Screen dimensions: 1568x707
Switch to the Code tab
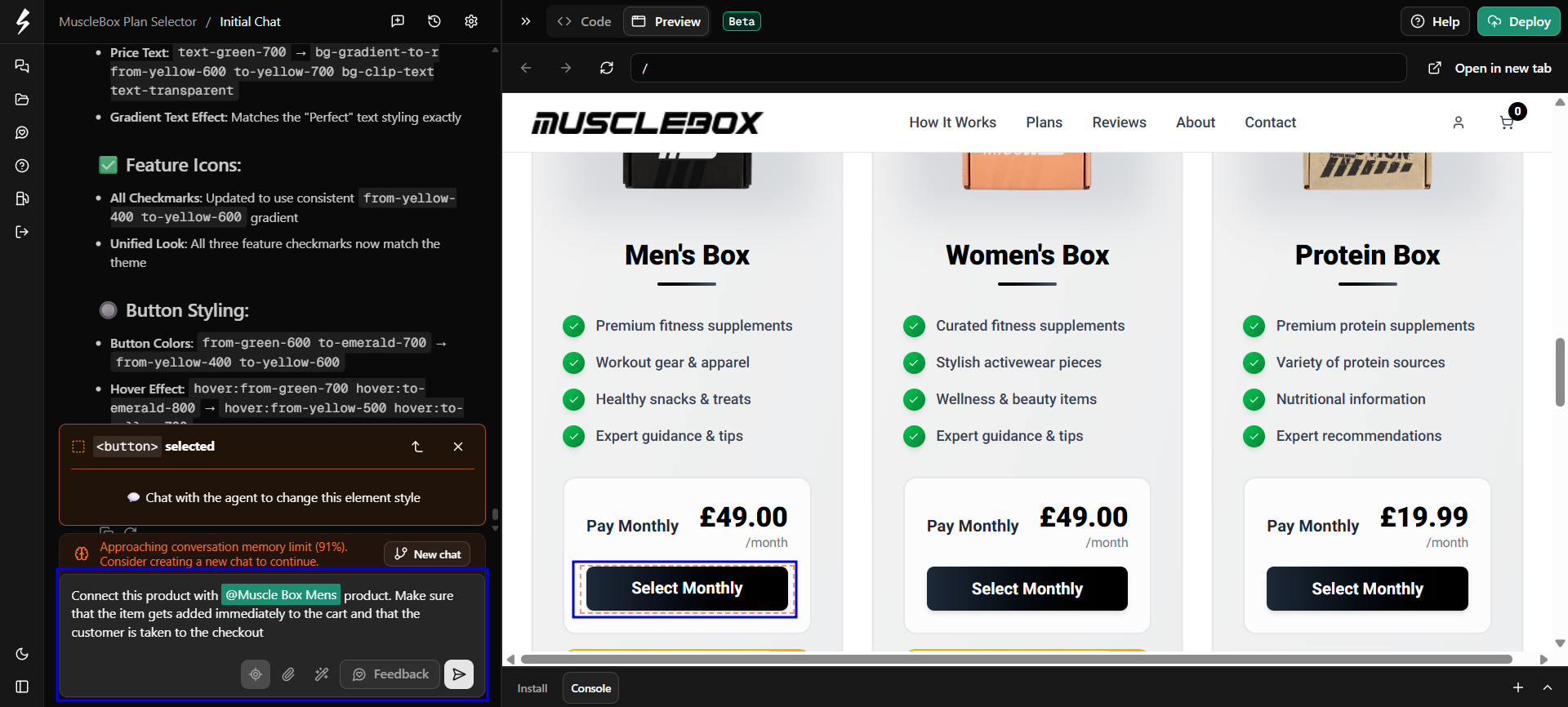tap(584, 21)
